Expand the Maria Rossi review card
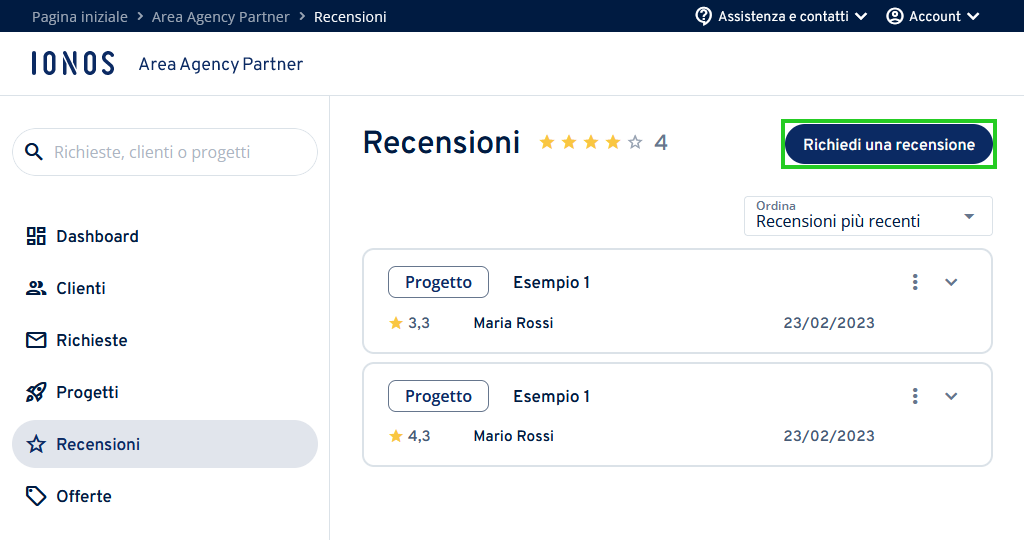Image resolution: width=1024 pixels, height=540 pixels. click(951, 282)
